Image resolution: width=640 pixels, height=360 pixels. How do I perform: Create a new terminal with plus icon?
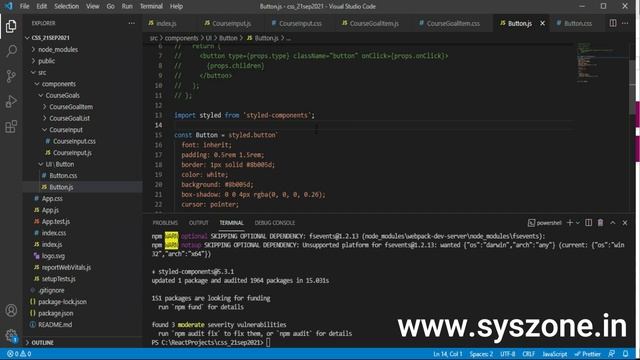pos(570,223)
